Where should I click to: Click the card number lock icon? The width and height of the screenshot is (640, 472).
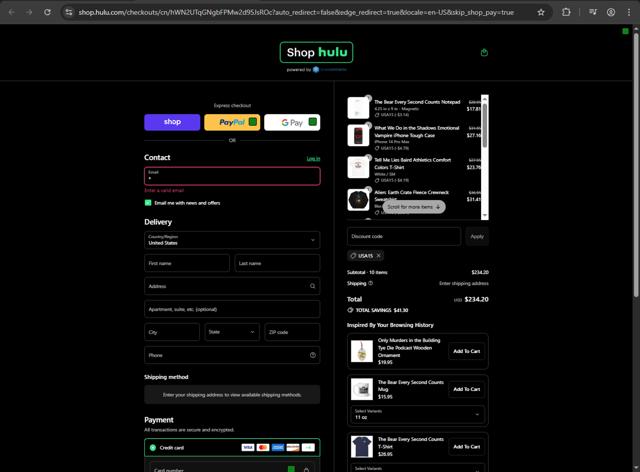pos(306,470)
